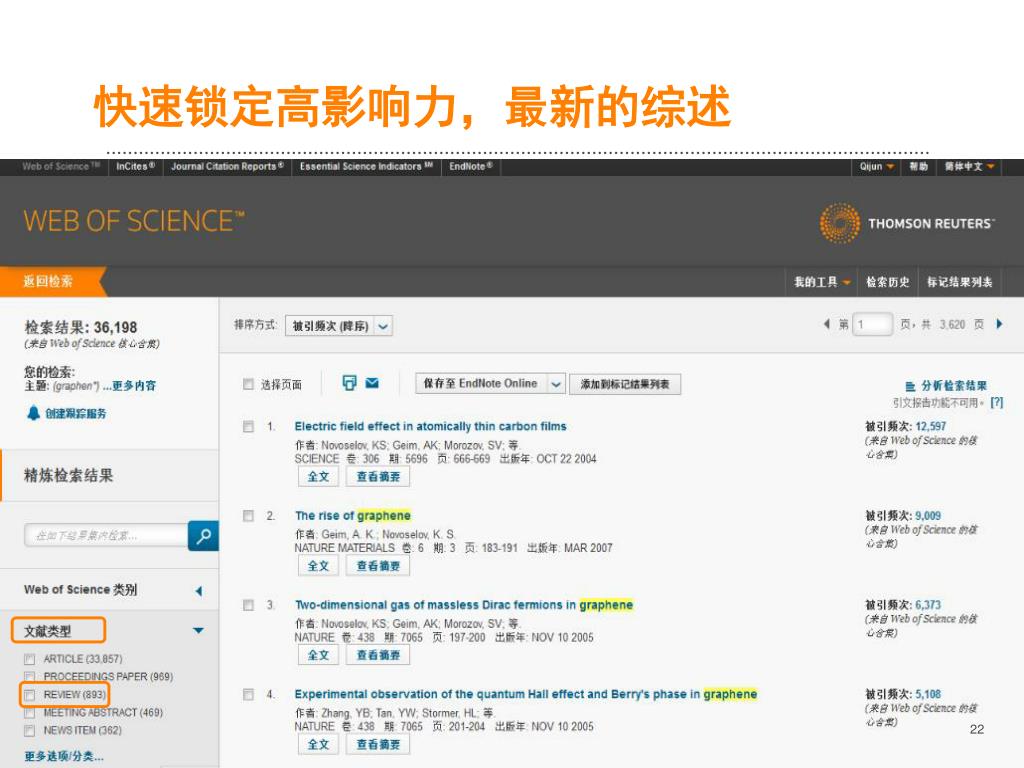The width and height of the screenshot is (1024, 768).
Task: Click citation count 9,009
Action: [928, 516]
